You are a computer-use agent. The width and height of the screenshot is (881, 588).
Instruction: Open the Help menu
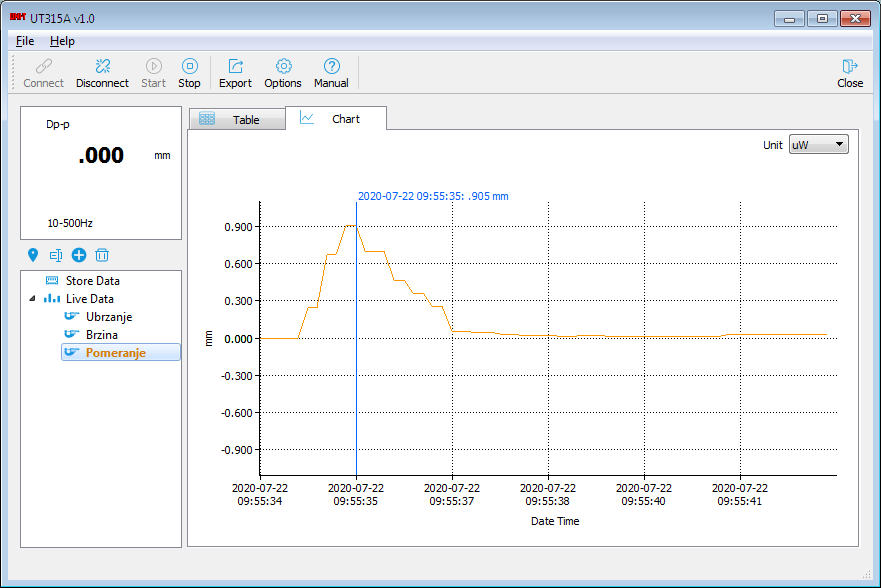point(62,41)
